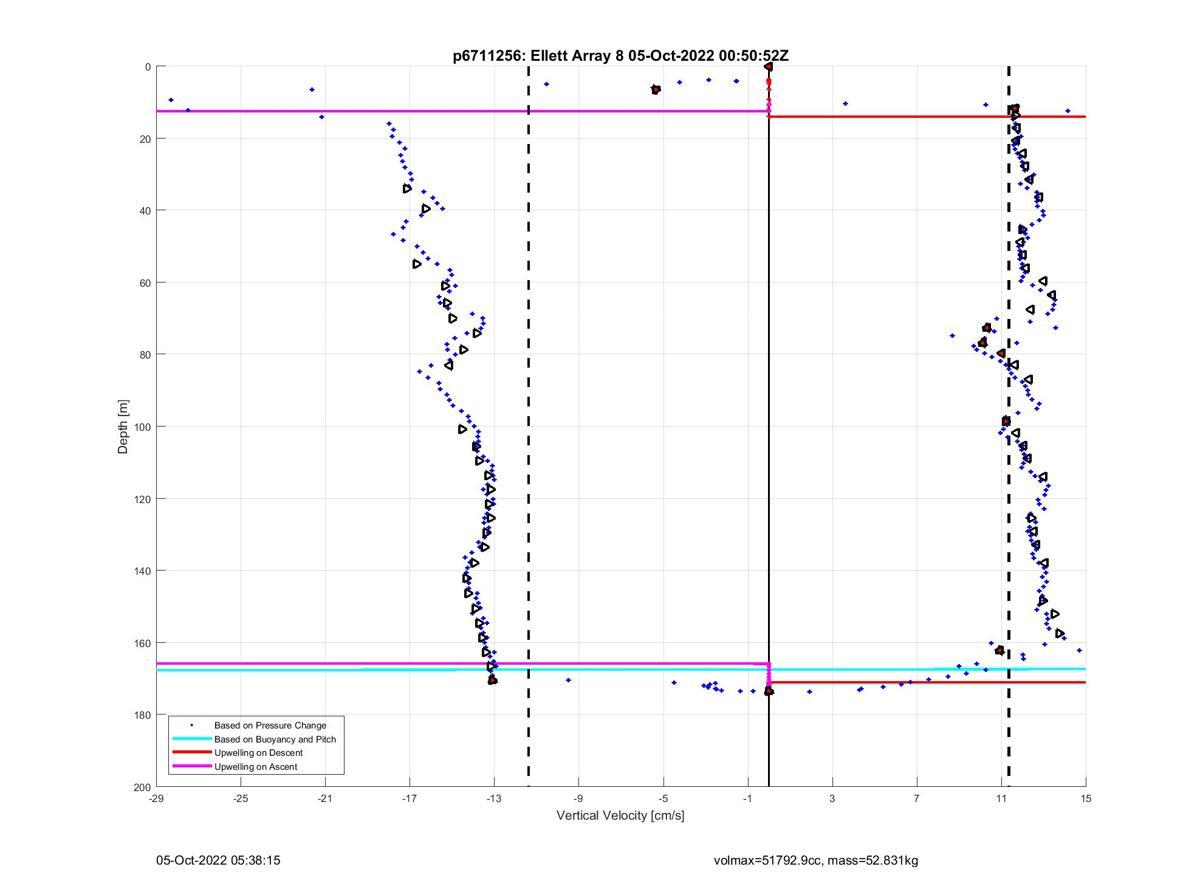Click the 'Upwelling on Ascent' legend entry
The width and height of the screenshot is (1200, 885).
tap(255, 767)
